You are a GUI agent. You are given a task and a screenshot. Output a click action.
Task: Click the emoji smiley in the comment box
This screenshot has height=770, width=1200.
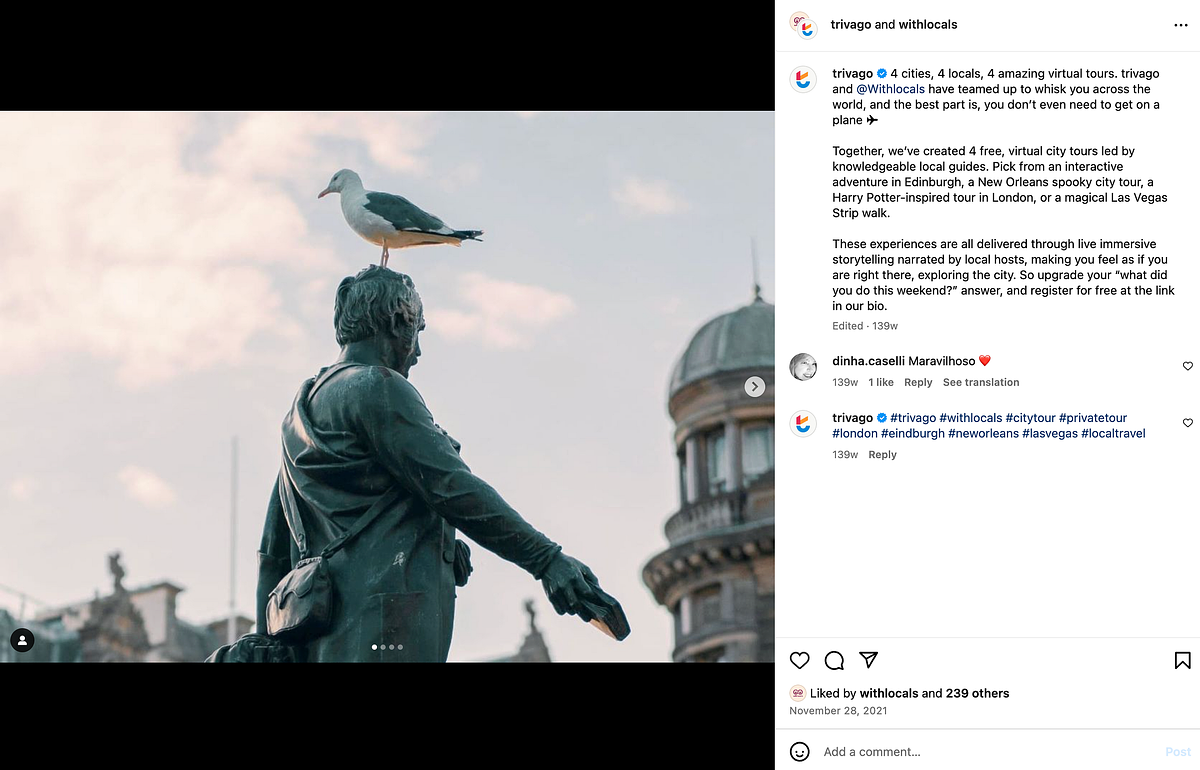(x=799, y=751)
